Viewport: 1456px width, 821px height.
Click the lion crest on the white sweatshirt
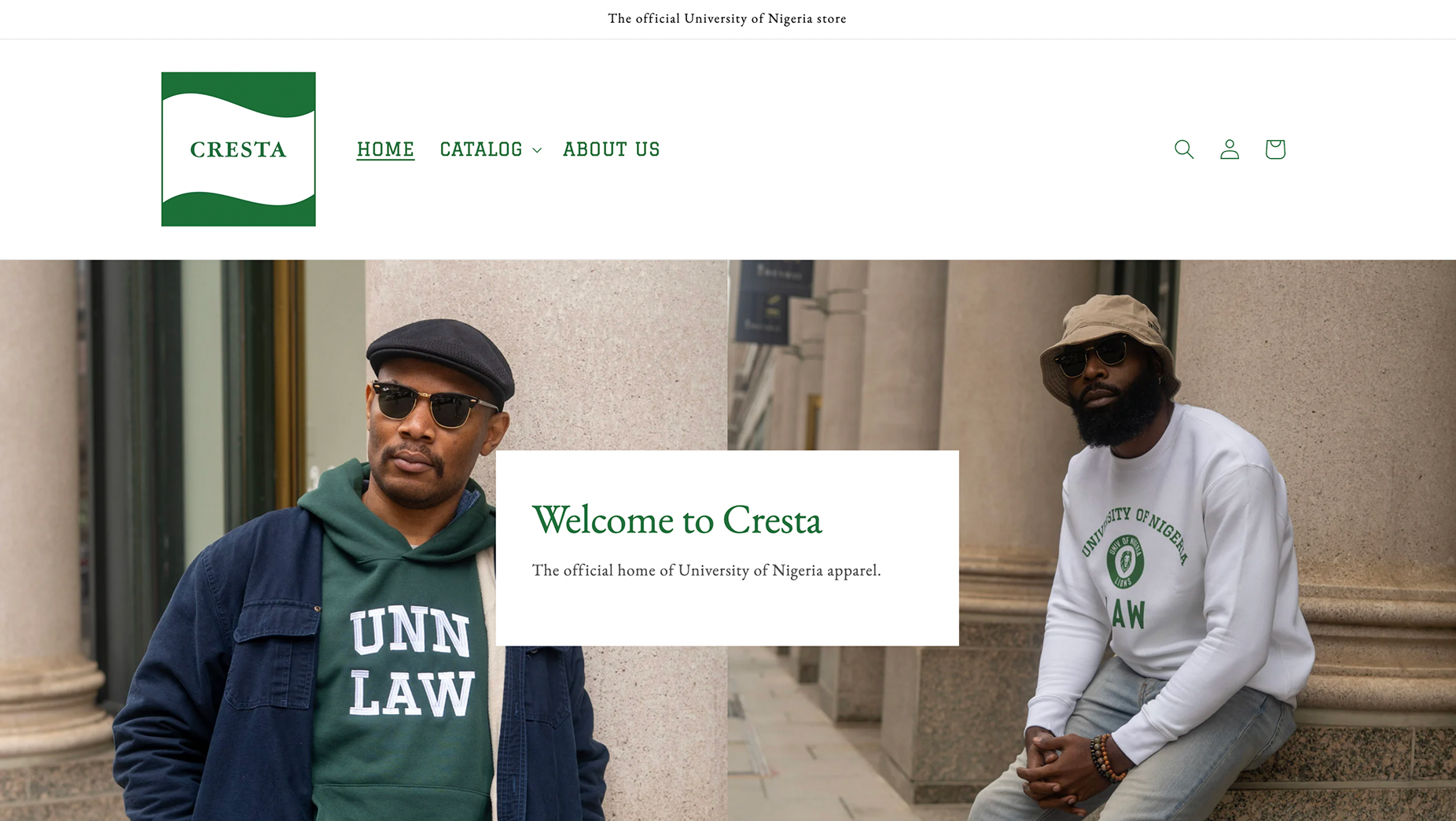1125,561
